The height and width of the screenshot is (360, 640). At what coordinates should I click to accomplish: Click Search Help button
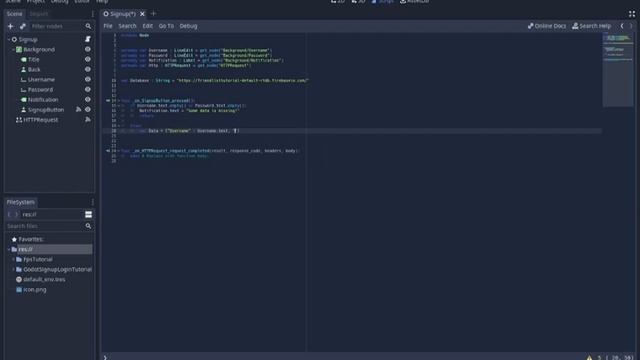[x=591, y=26]
